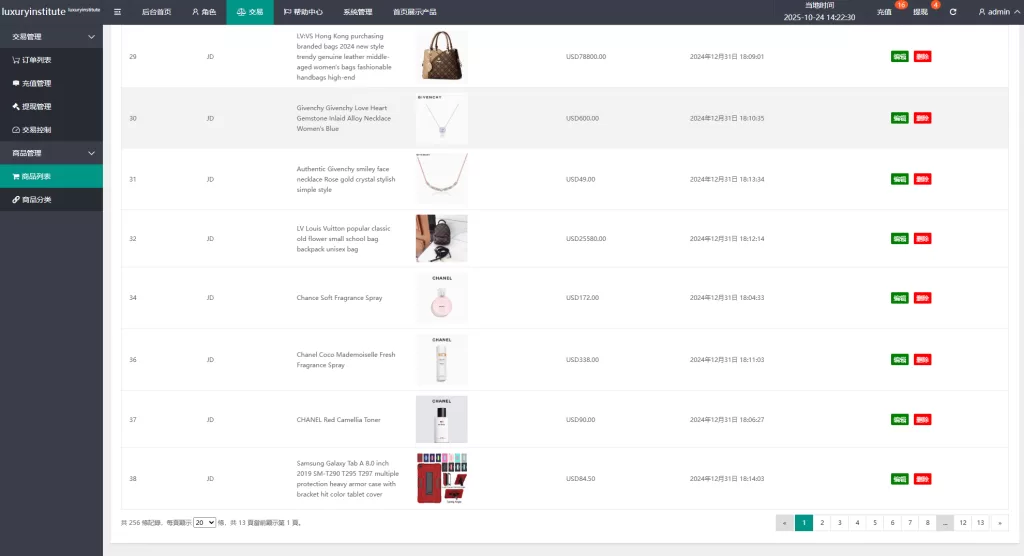
Task: Open 交易控制 trade control in the sidebar
Action: point(36,130)
